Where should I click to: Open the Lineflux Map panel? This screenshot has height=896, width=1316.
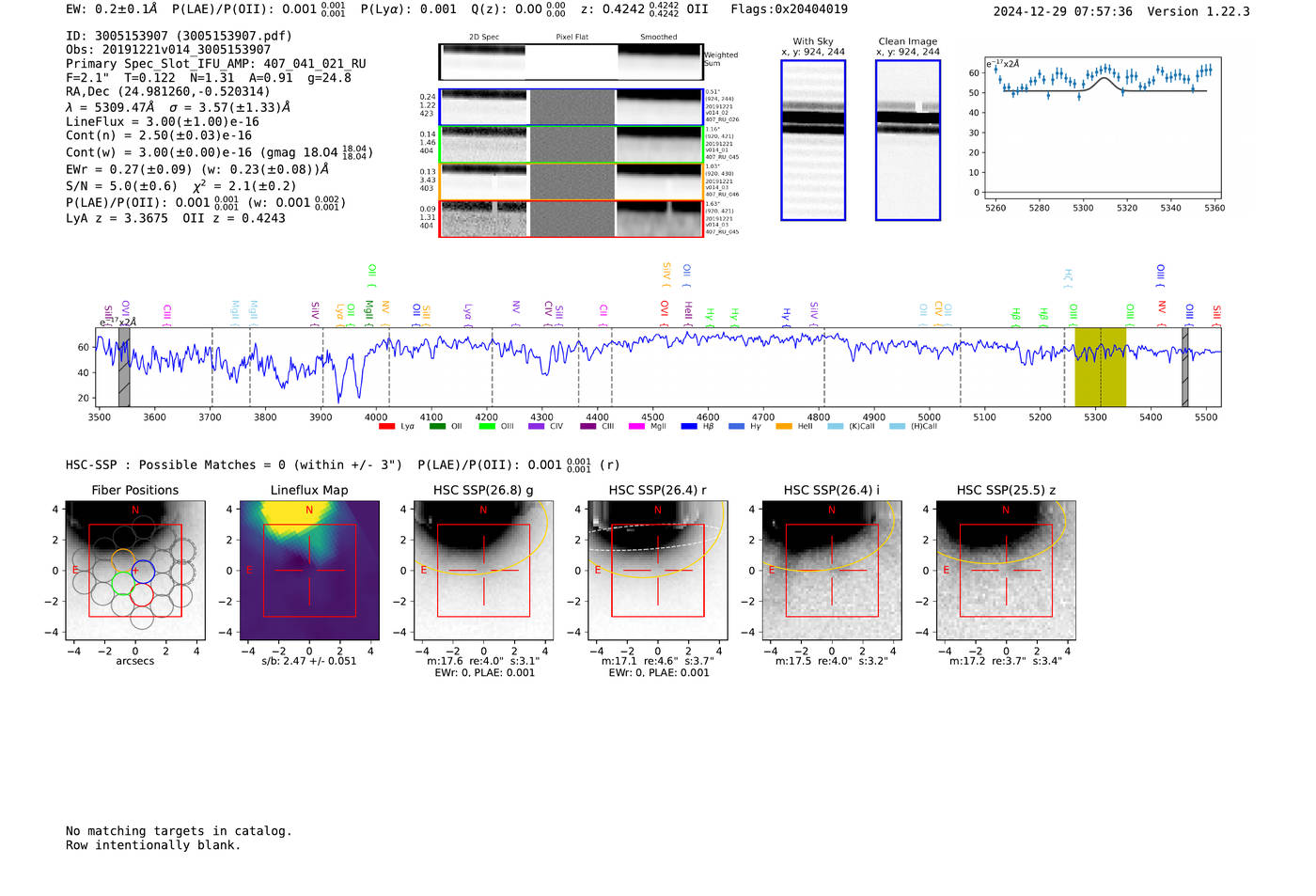(x=309, y=571)
